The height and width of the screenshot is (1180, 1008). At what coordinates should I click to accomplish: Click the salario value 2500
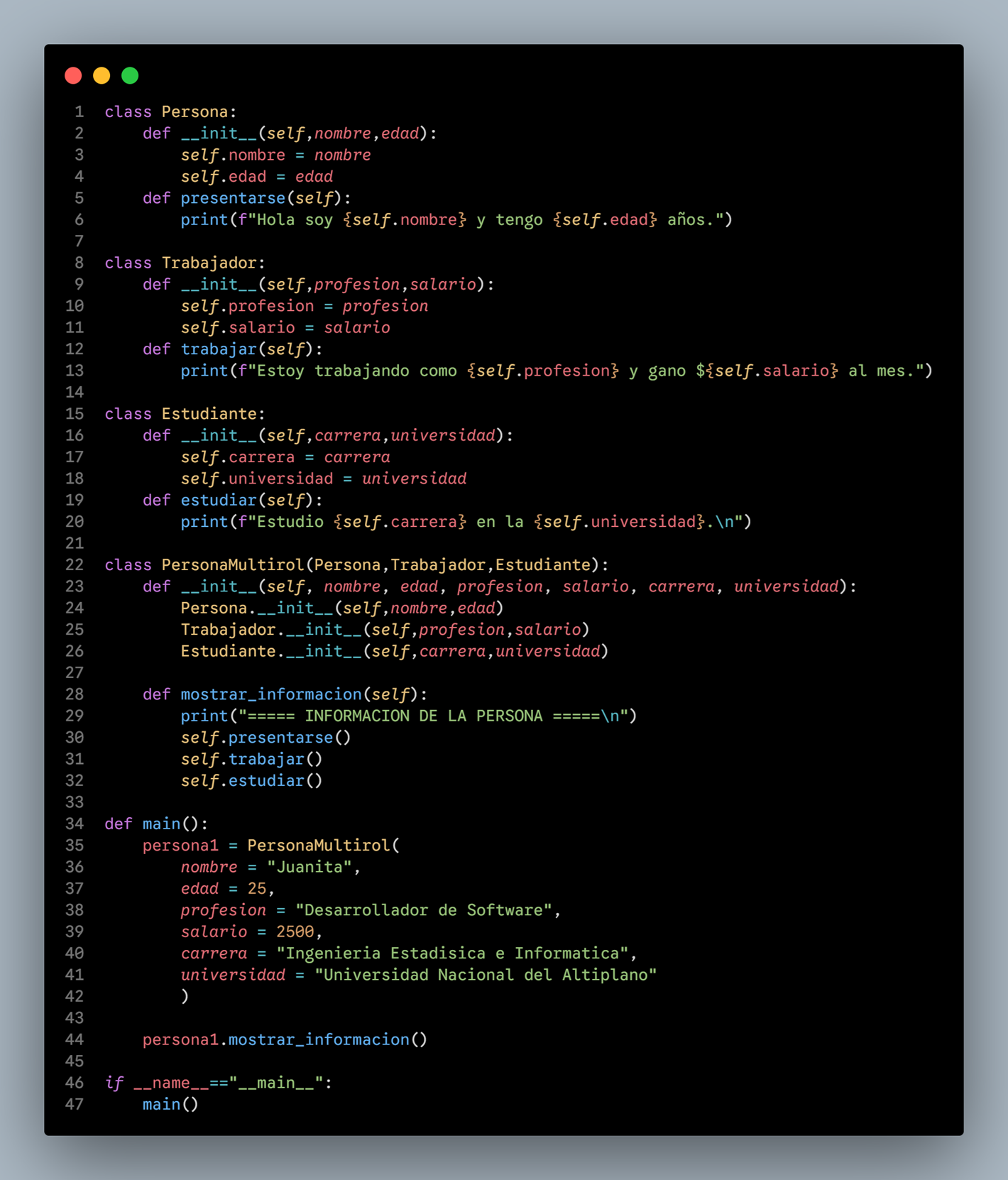[295, 932]
